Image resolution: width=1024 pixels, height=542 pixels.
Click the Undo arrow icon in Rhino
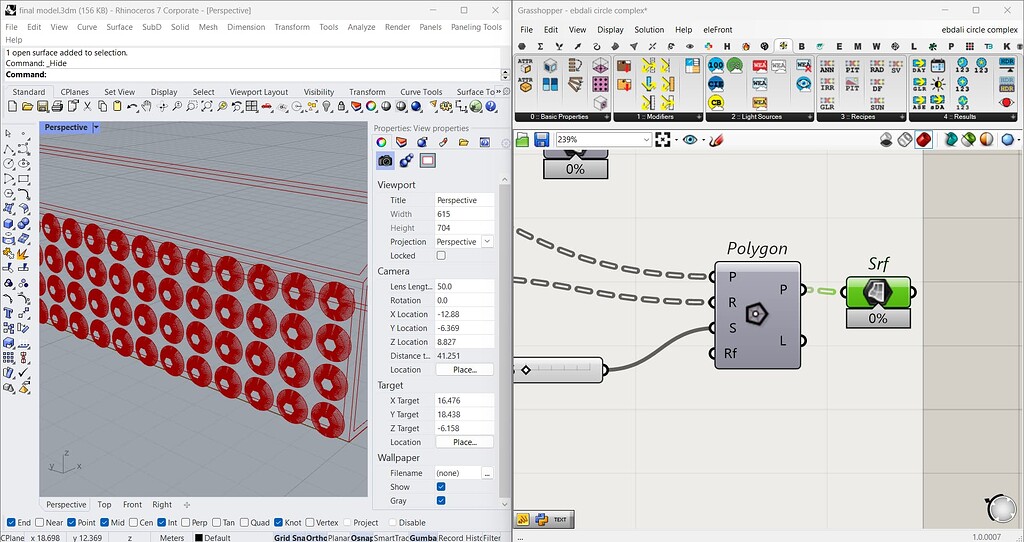pos(133,106)
